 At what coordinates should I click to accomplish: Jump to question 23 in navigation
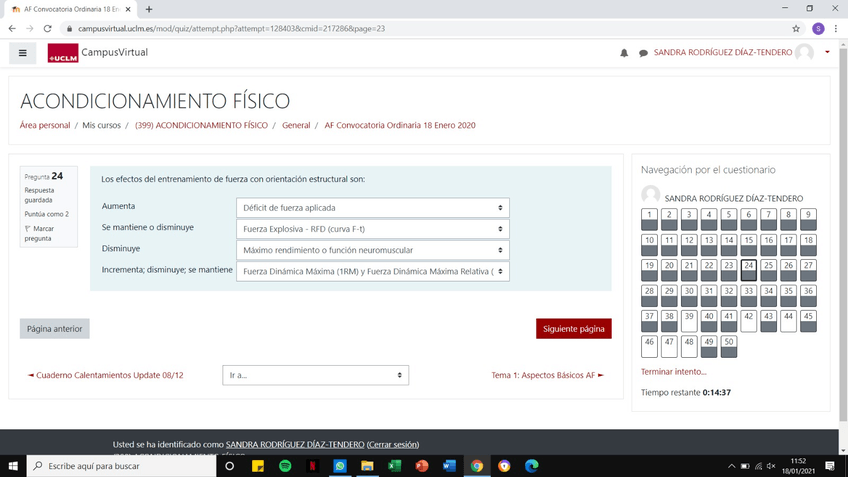point(728,270)
